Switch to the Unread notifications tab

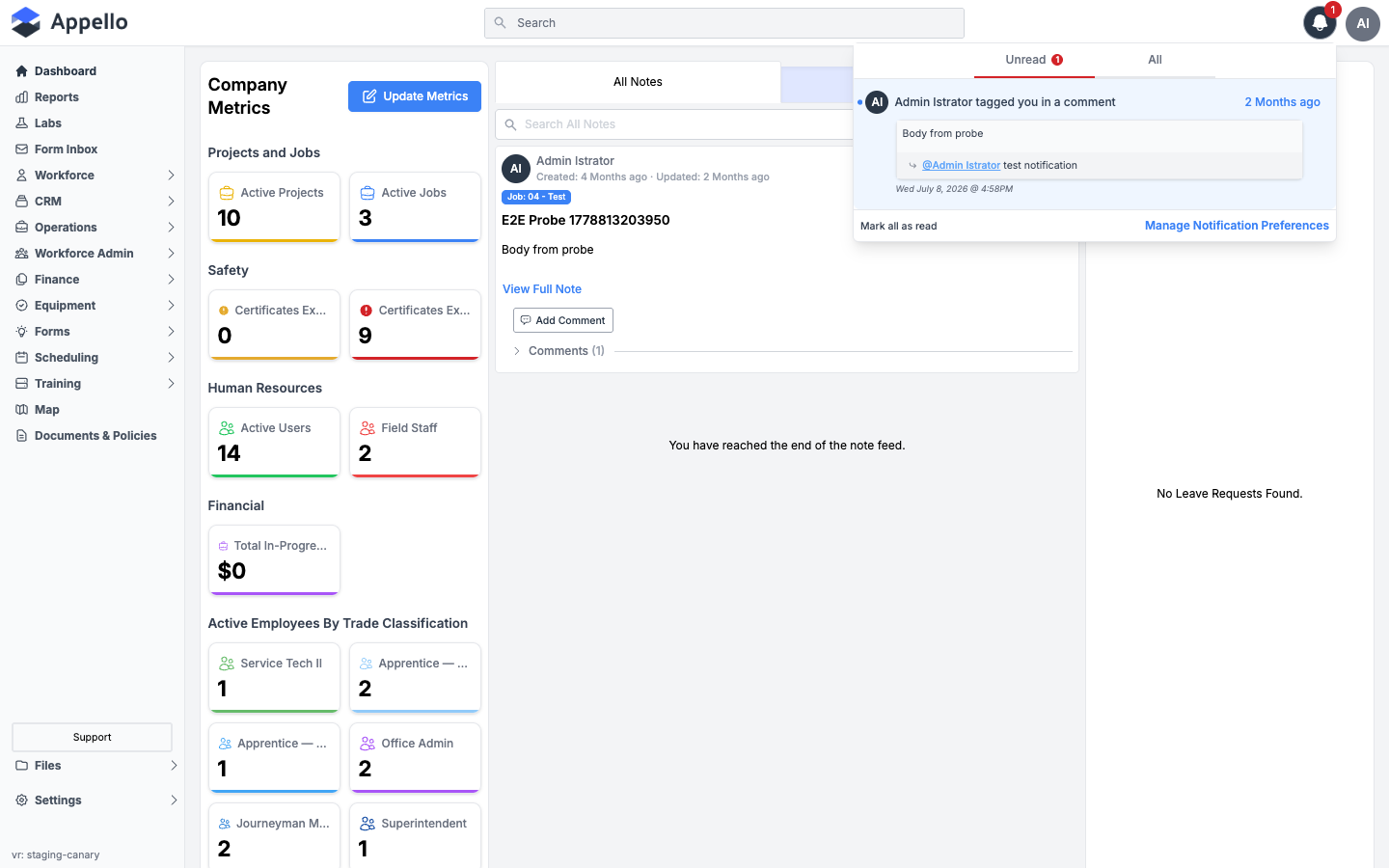tap(1034, 60)
